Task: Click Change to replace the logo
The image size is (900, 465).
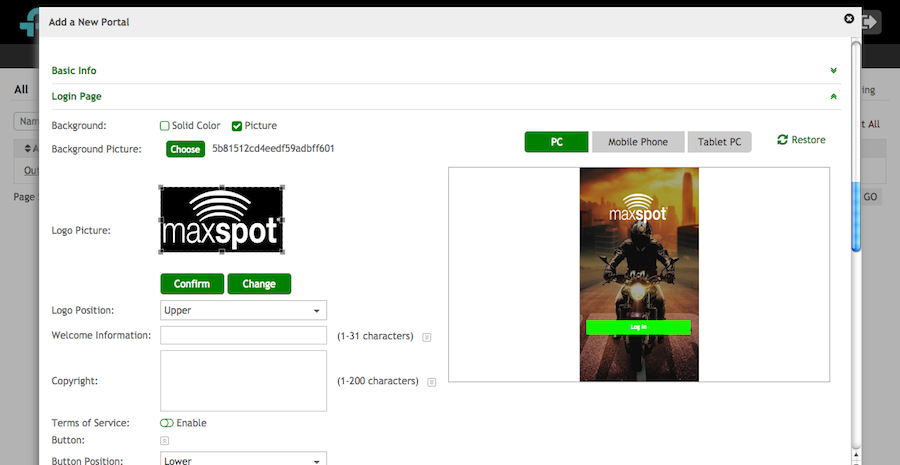Action: coord(259,284)
